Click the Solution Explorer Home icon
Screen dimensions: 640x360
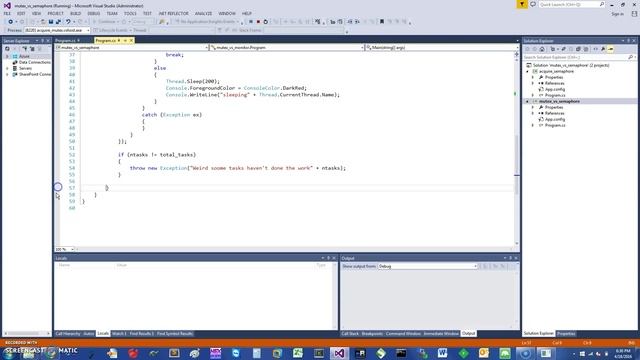coord(542,49)
